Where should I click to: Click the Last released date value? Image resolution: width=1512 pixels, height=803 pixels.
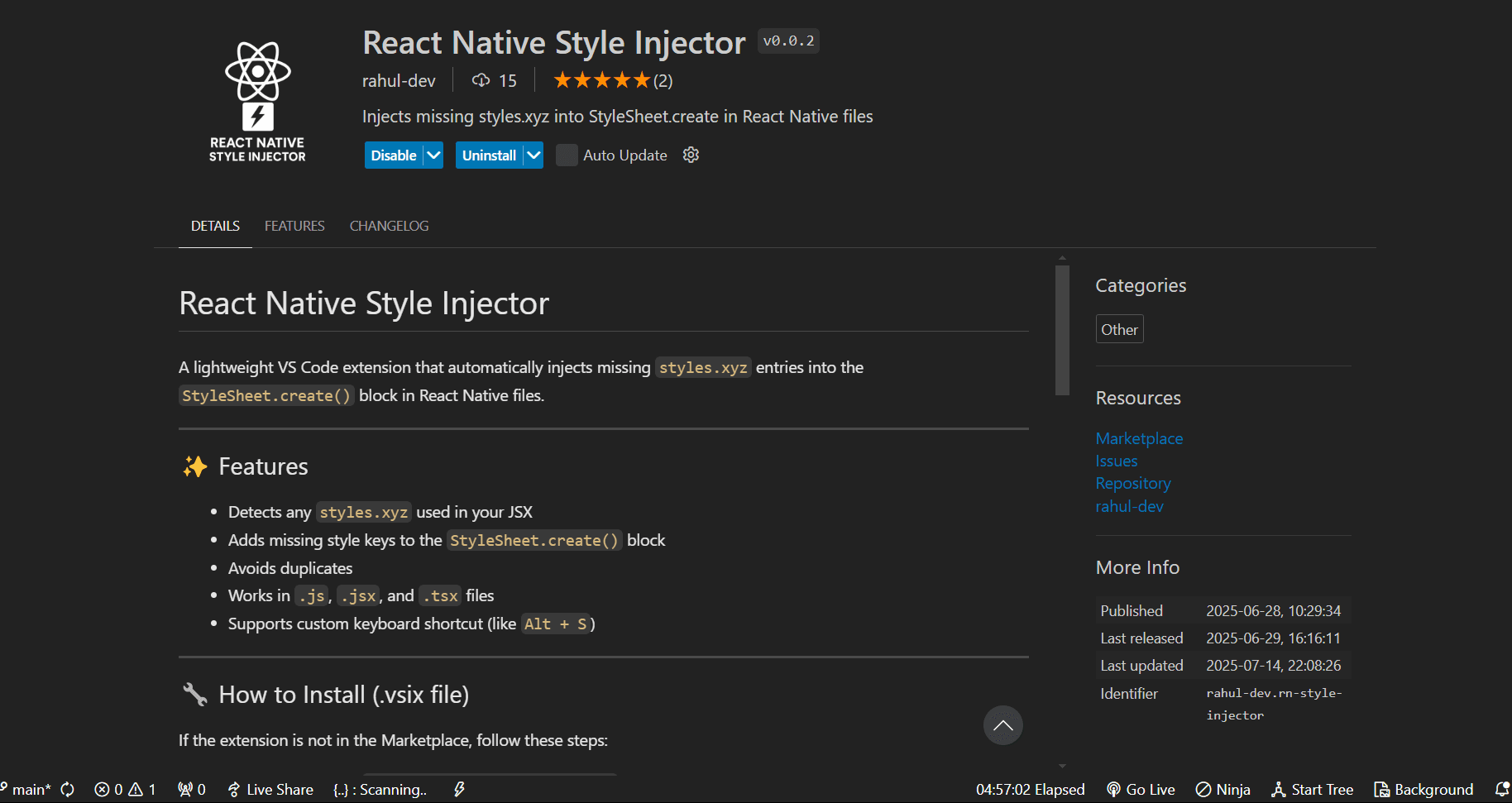pyautogui.click(x=1273, y=638)
